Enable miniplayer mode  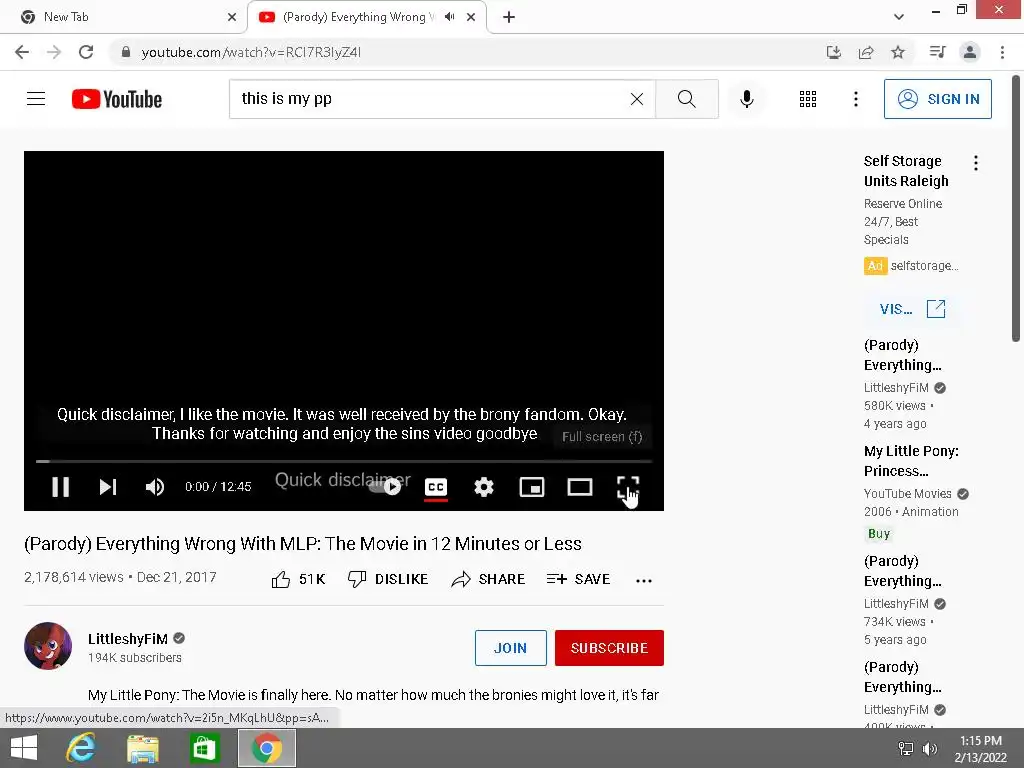[532, 487]
